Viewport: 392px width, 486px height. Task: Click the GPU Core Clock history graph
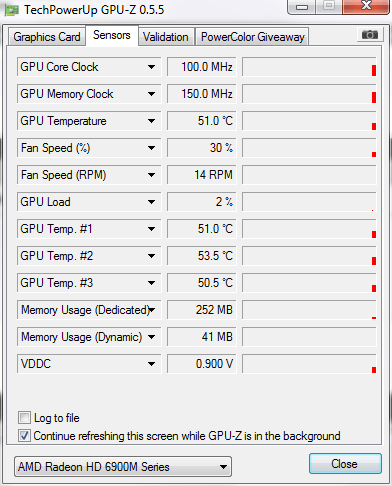click(309, 67)
